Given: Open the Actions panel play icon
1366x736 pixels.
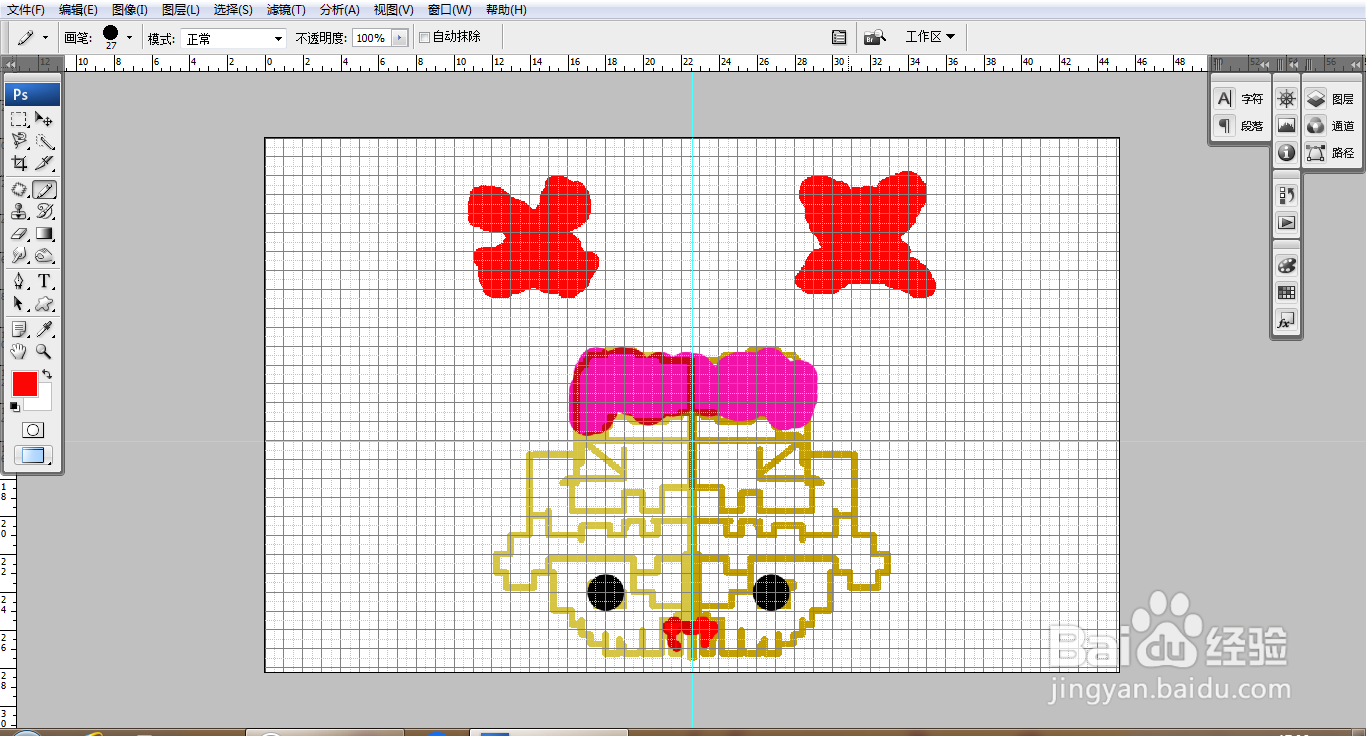Looking at the screenshot, I should tap(1287, 223).
